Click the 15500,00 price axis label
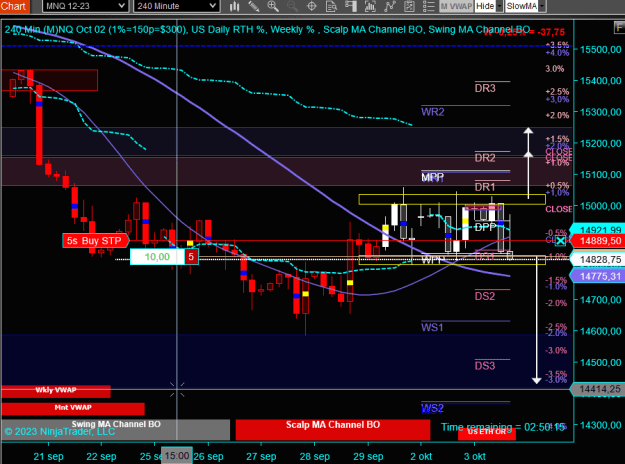 click(x=601, y=49)
